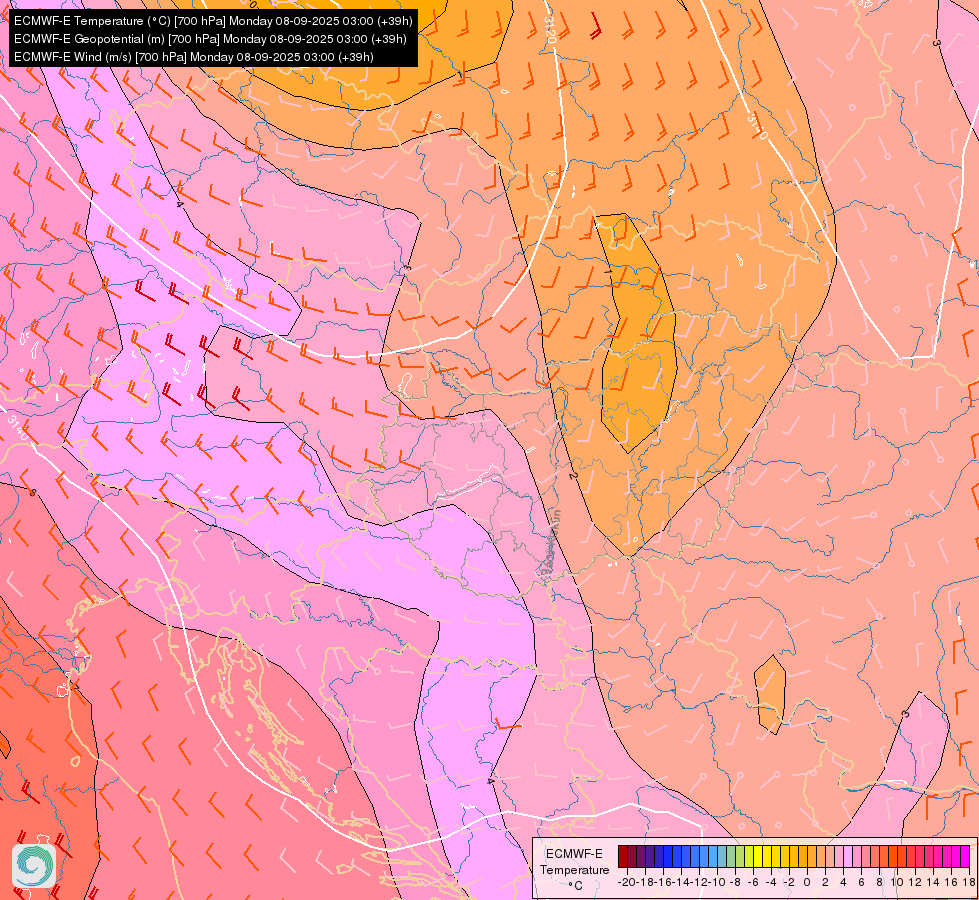The height and width of the screenshot is (900, 979).
Task: Click the legend tick label -14
Action: coord(681,882)
